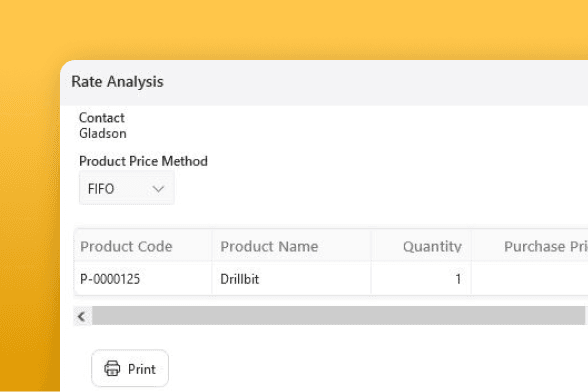588x392 pixels.
Task: Click the quantity cell showing 1
Action: point(421,279)
